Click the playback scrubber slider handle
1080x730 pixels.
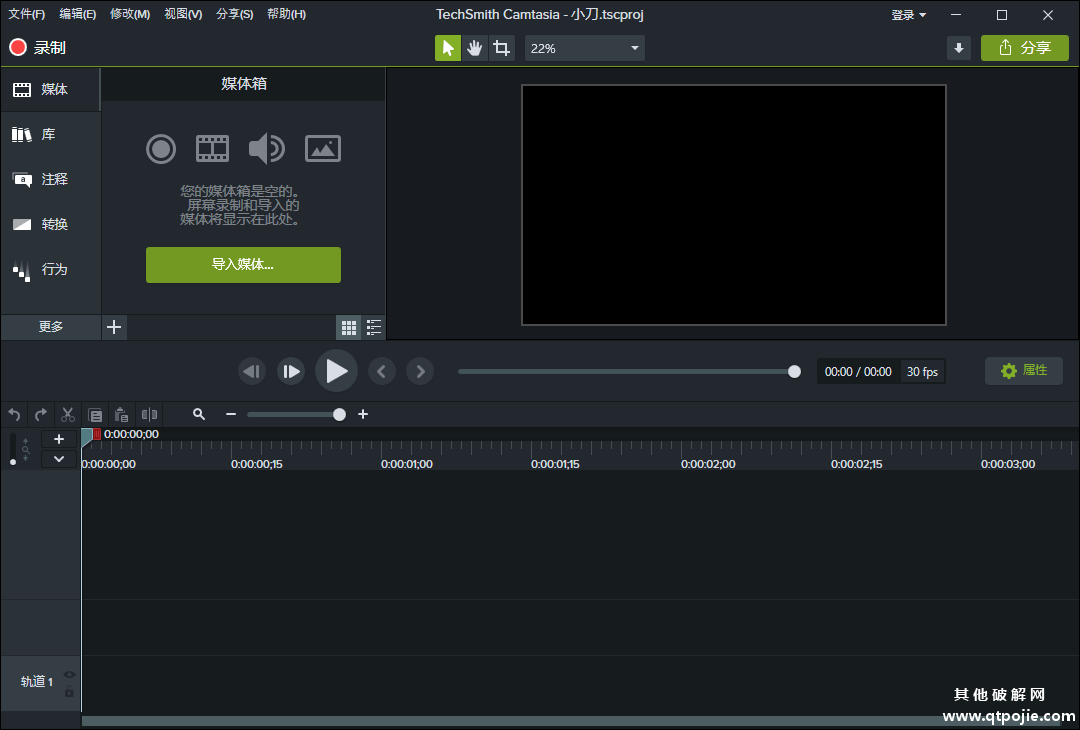pyautogui.click(x=794, y=372)
